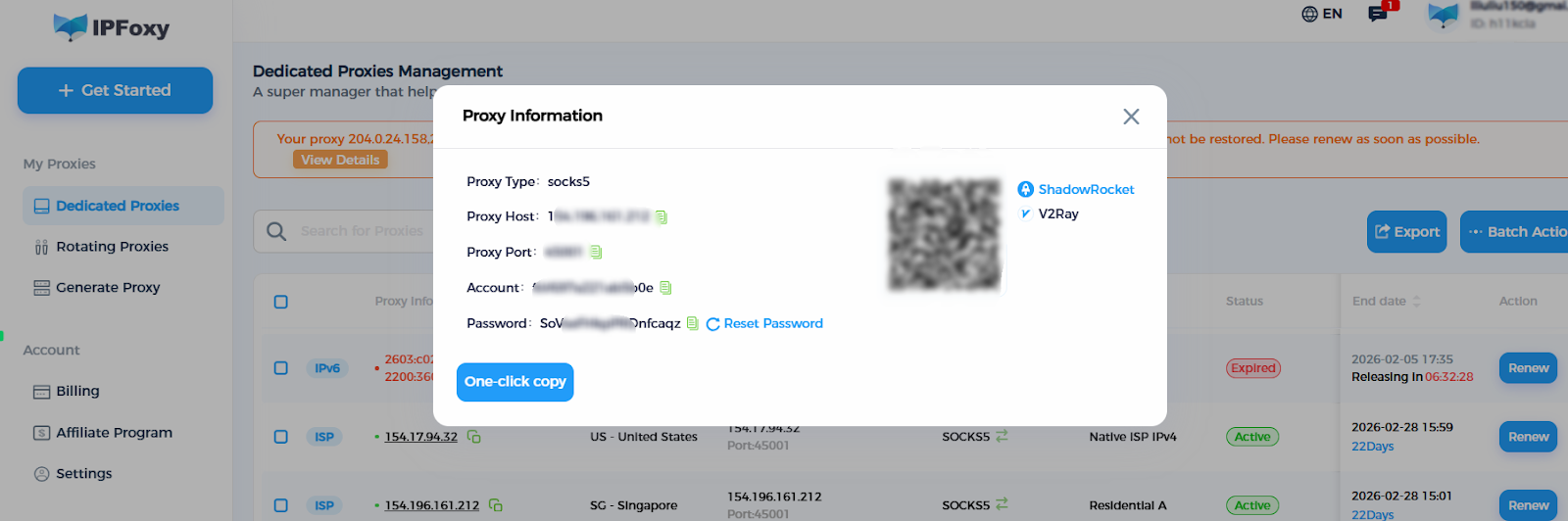Copy the Proxy Host value
This screenshot has height=521, width=1568.
(x=661, y=217)
